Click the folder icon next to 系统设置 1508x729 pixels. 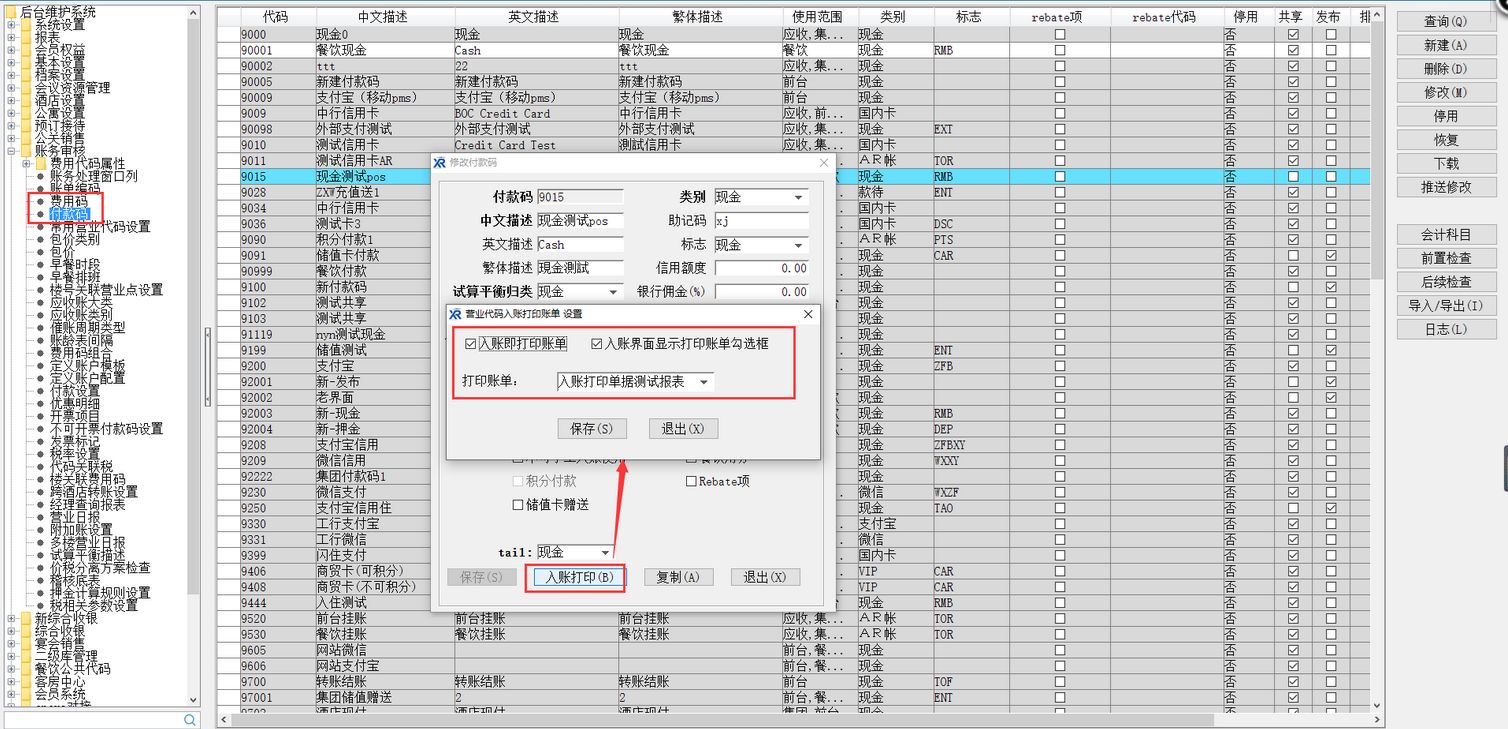pos(26,25)
